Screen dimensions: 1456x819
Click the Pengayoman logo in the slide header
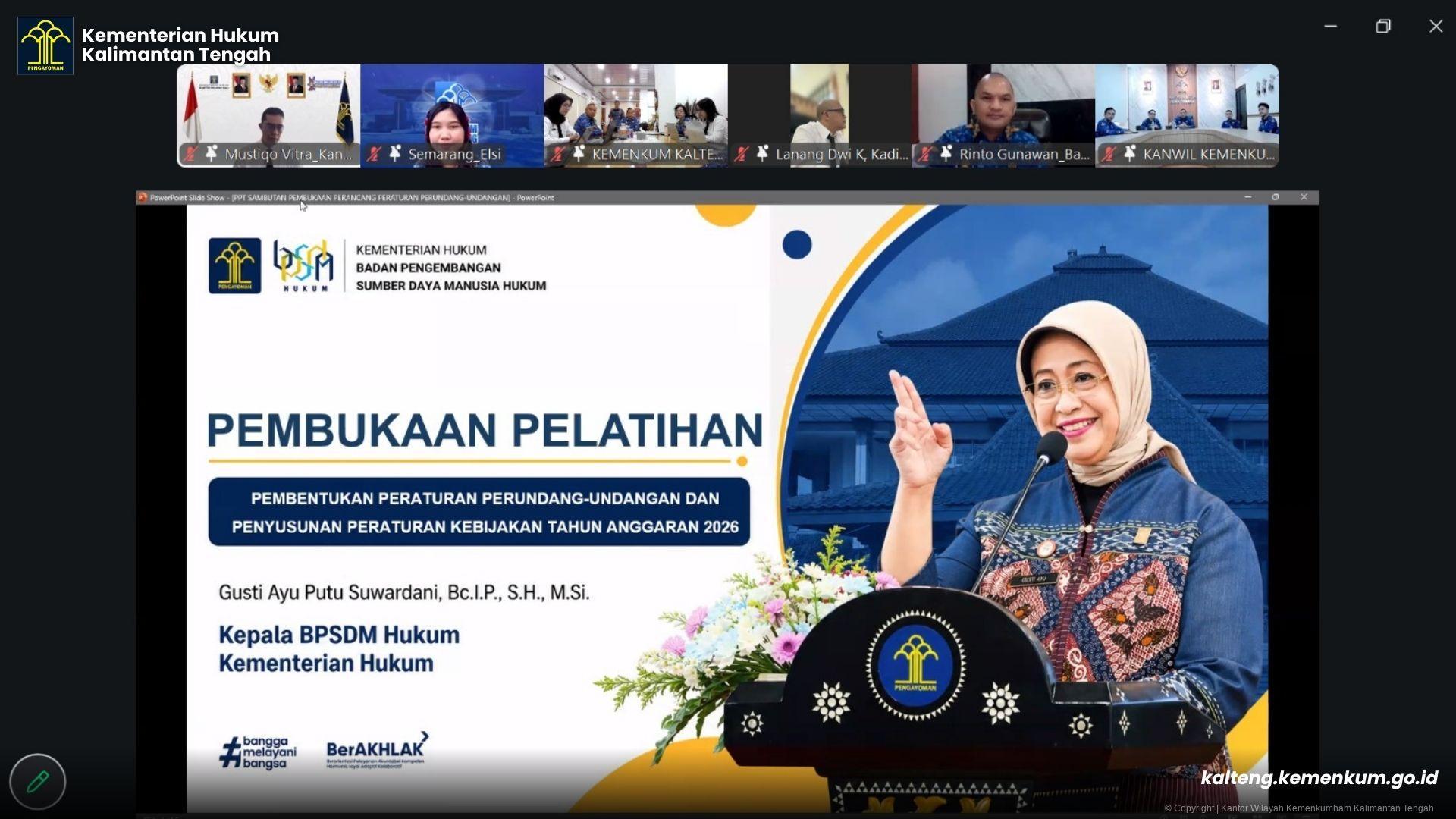tap(235, 265)
